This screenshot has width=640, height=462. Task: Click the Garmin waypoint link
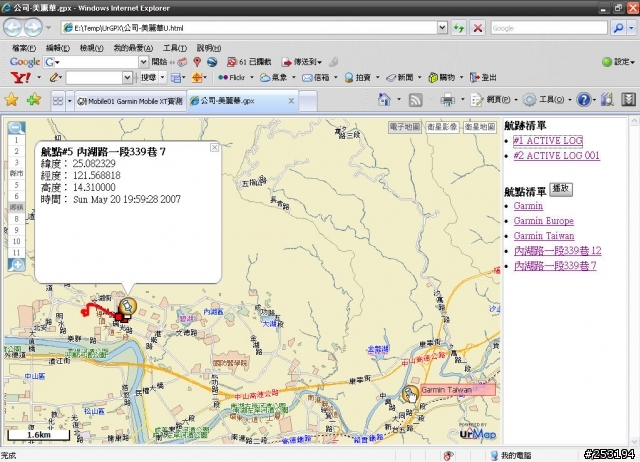[528, 206]
